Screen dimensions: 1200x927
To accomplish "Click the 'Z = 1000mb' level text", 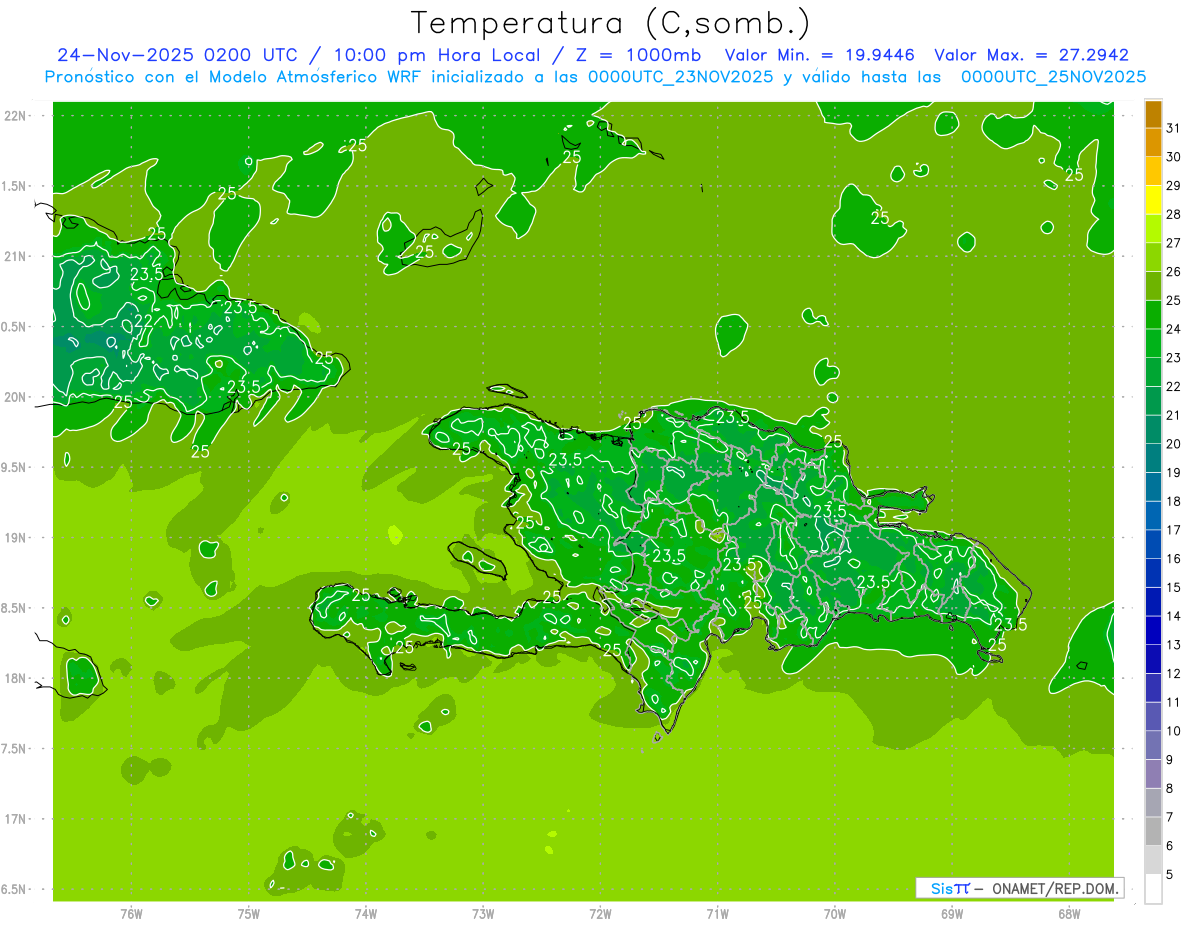I will tap(638, 55).
